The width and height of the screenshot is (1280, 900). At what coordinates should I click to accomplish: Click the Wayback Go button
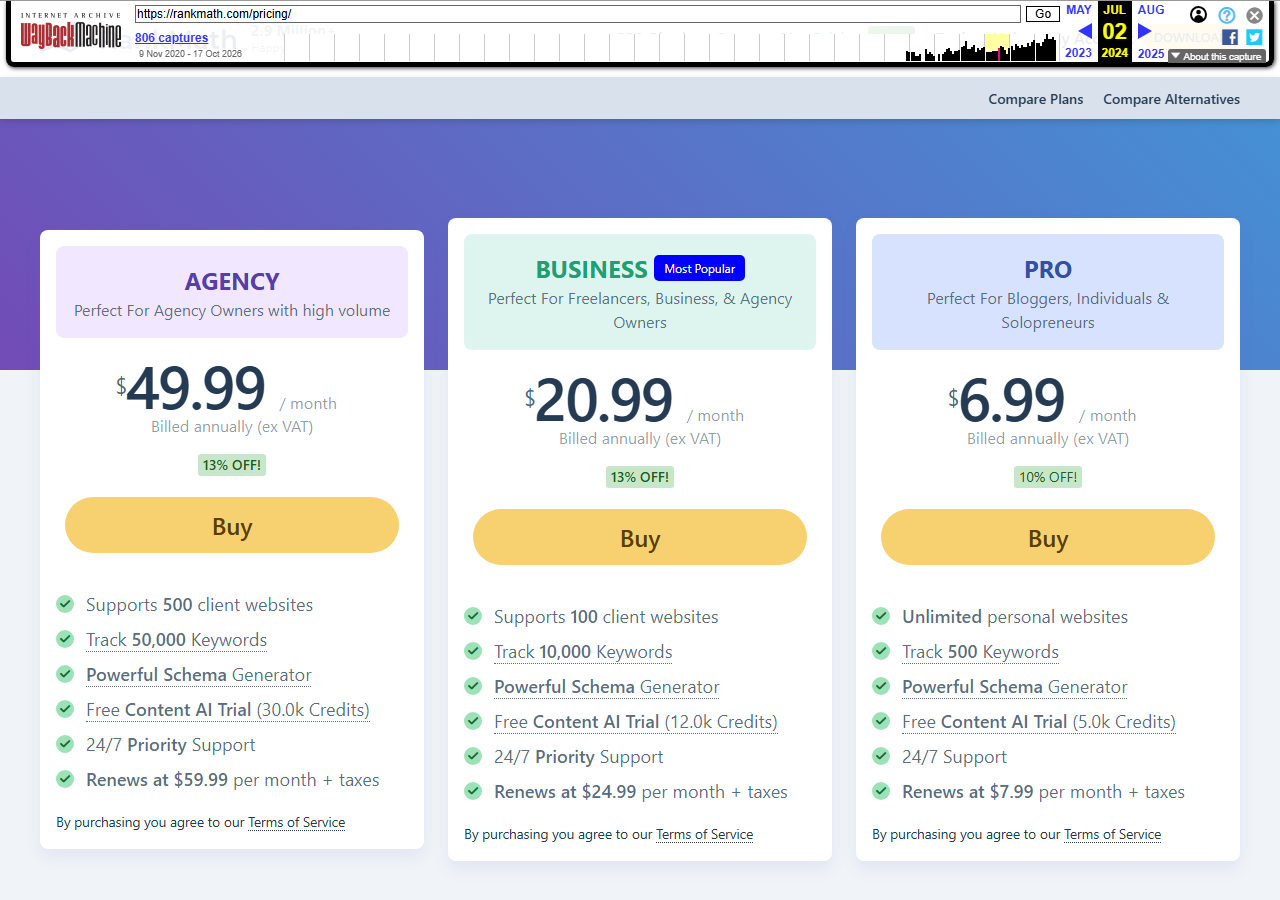(x=1043, y=14)
